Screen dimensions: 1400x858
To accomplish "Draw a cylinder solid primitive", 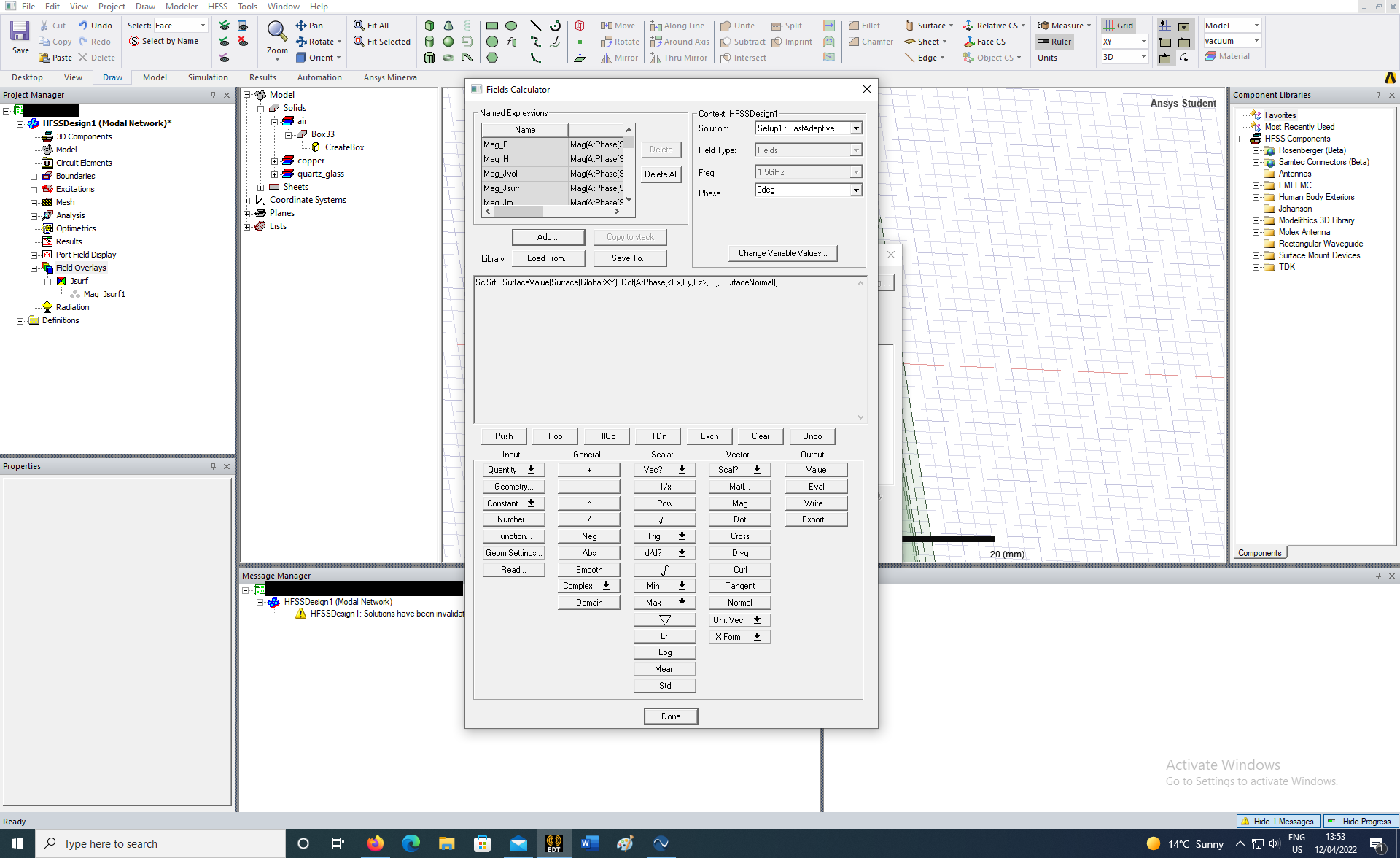I will click(429, 42).
